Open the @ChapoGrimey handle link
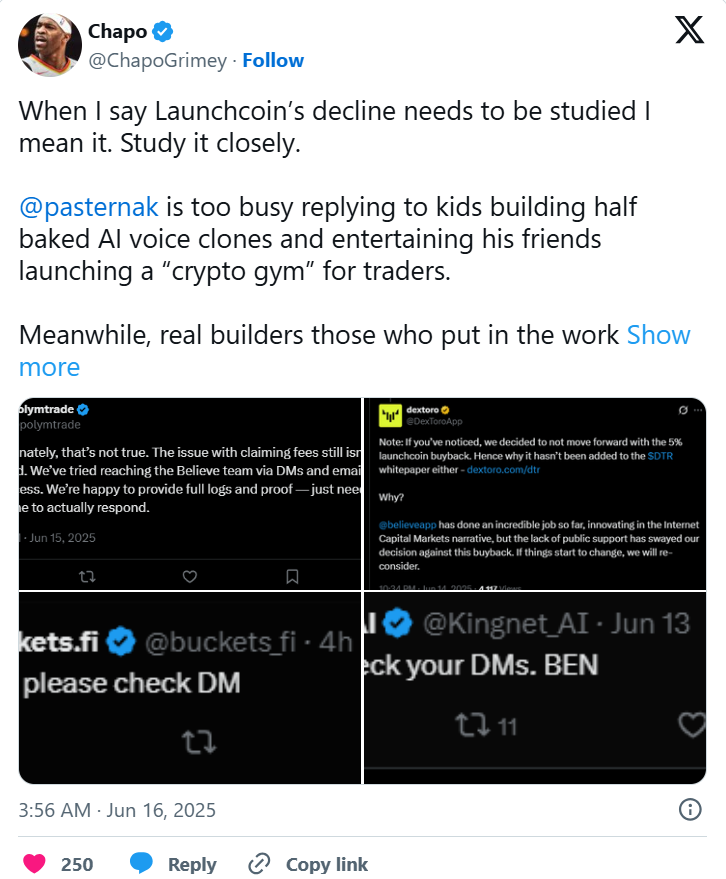Viewport: 726px width, 879px height. (158, 60)
